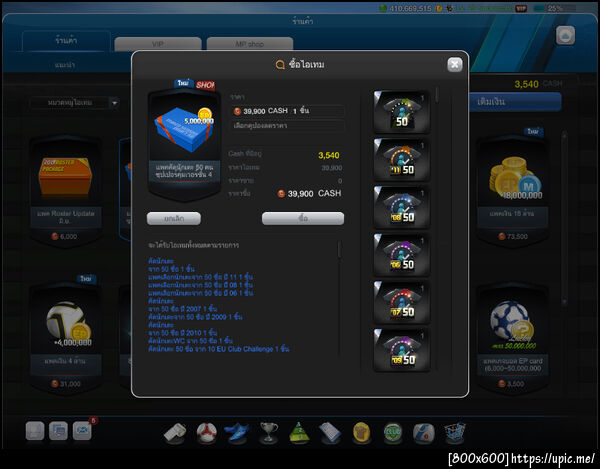600x469 pixels.
Task: Select the '11 50 player pack icon
Action: [x=401, y=160]
